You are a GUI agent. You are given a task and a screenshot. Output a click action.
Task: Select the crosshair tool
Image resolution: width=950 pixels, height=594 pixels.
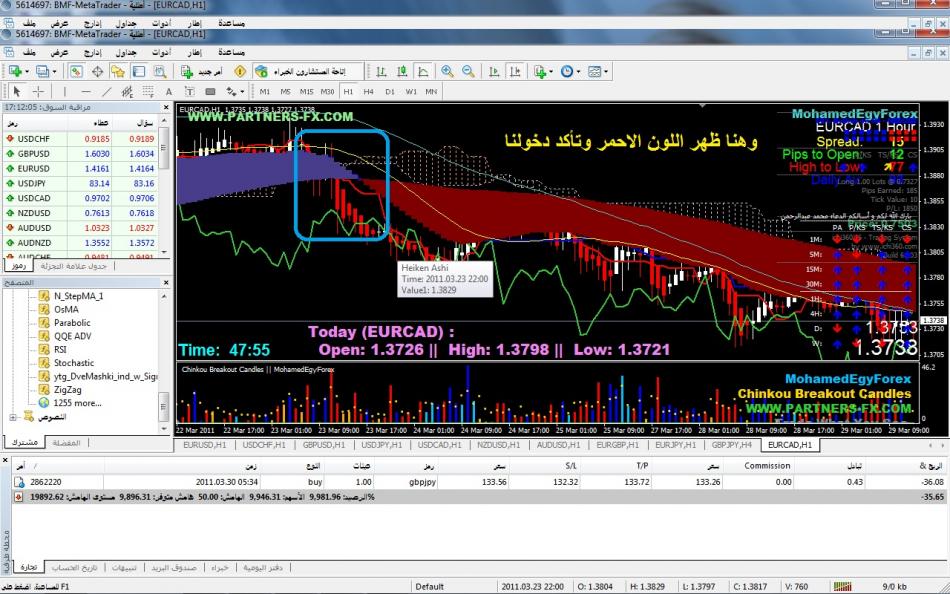38,92
